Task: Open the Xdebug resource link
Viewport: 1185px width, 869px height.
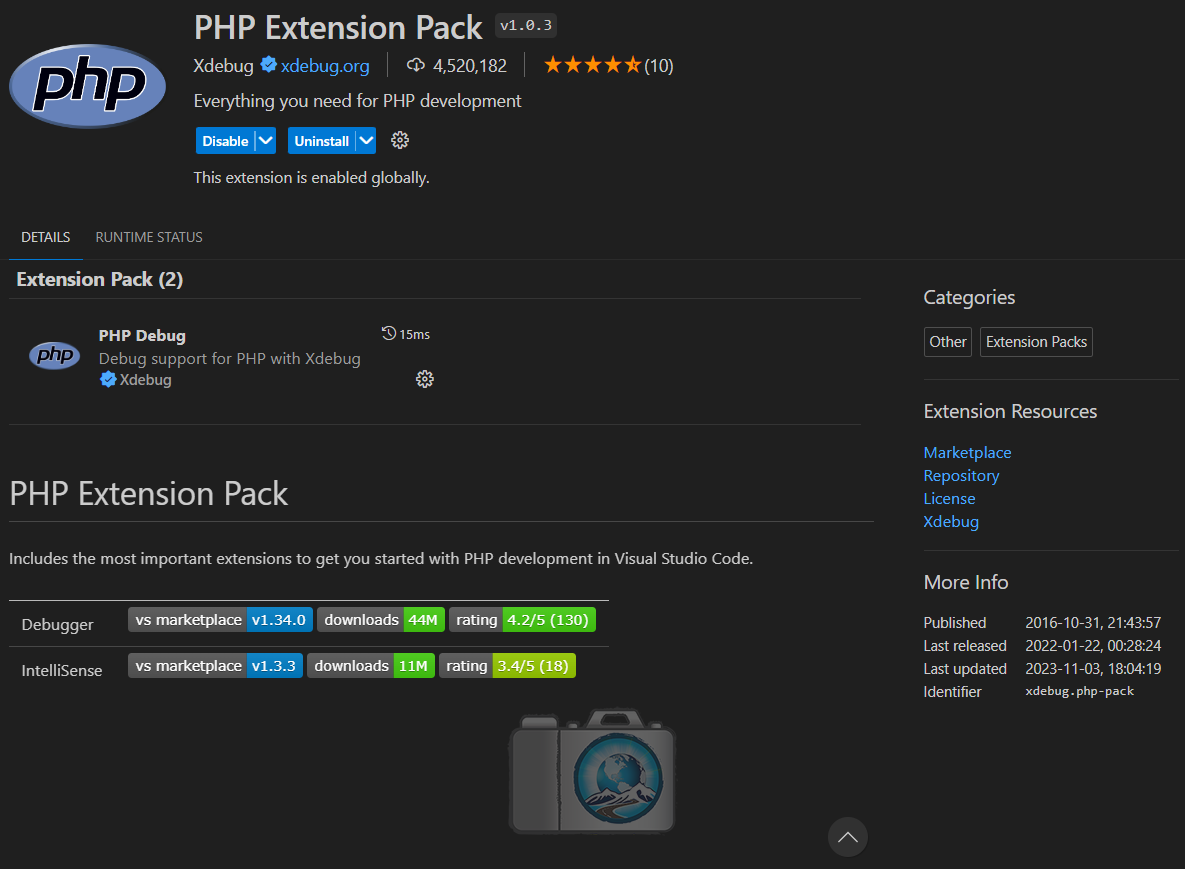Action: [x=951, y=521]
